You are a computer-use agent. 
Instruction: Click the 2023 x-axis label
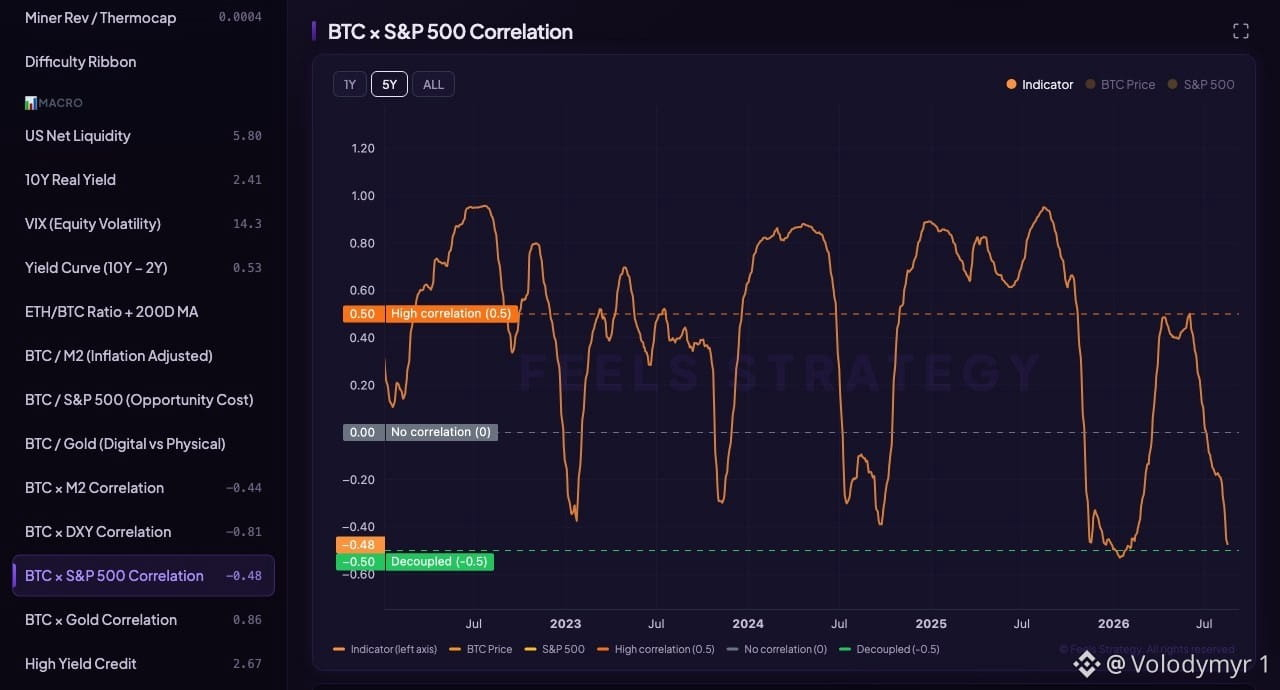click(565, 623)
